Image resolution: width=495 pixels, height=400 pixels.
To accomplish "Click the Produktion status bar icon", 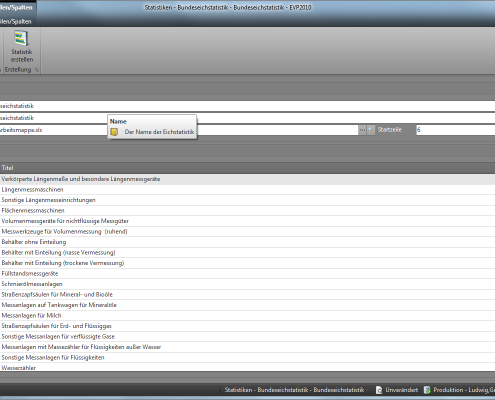I will tap(427, 390).
